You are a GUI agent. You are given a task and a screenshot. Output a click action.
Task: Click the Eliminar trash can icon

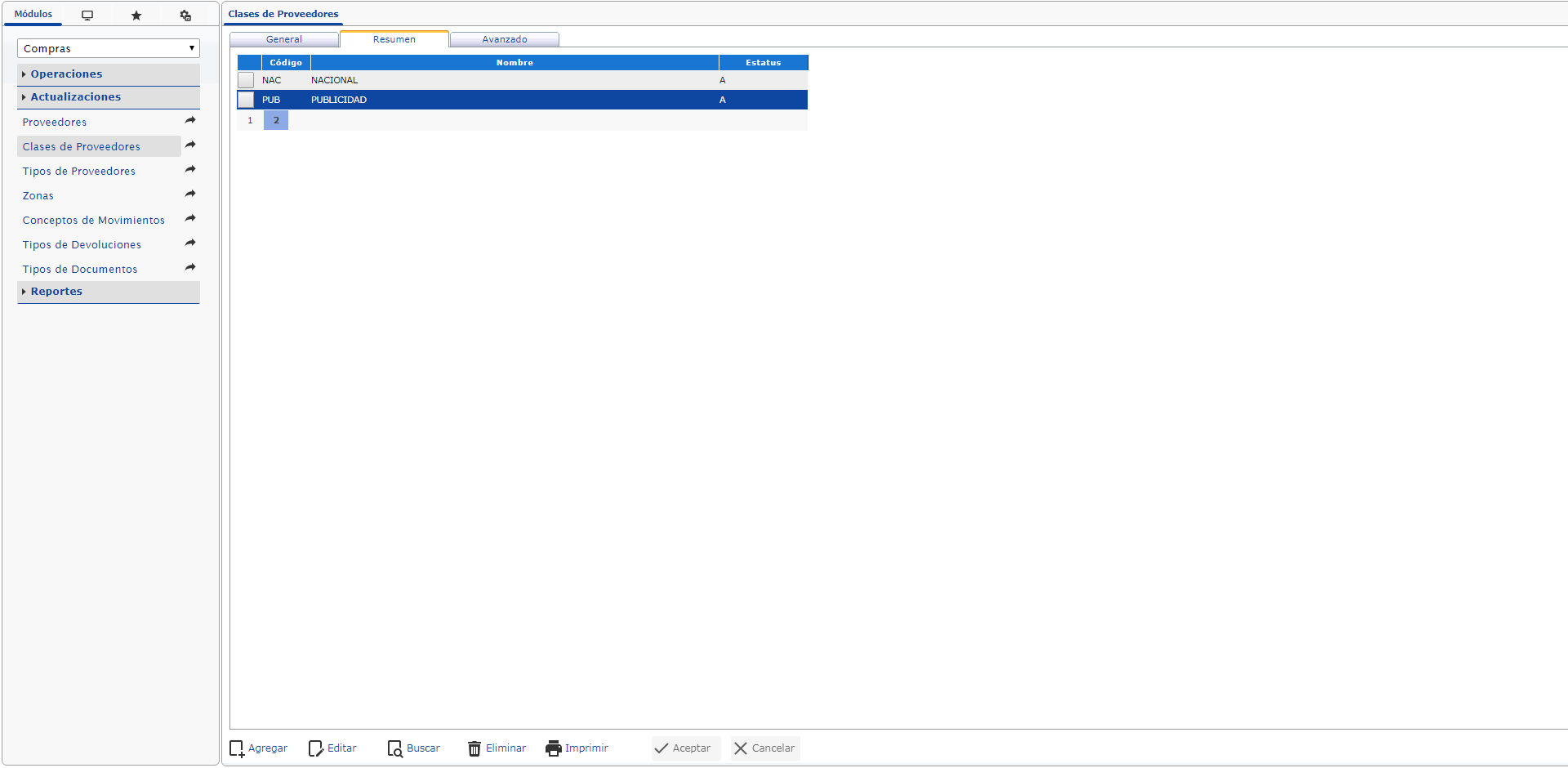(474, 748)
